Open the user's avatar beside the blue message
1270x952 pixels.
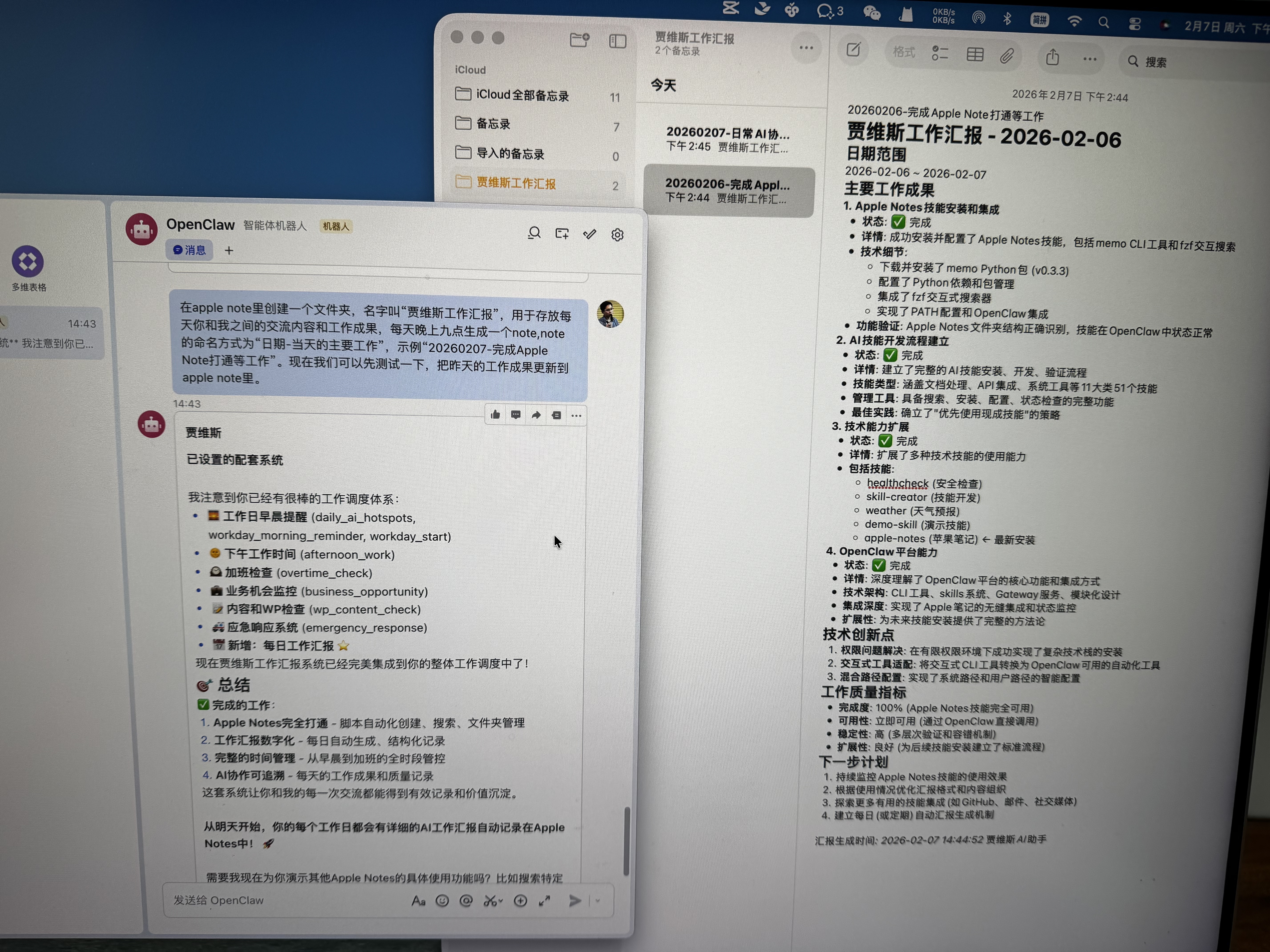tap(610, 314)
